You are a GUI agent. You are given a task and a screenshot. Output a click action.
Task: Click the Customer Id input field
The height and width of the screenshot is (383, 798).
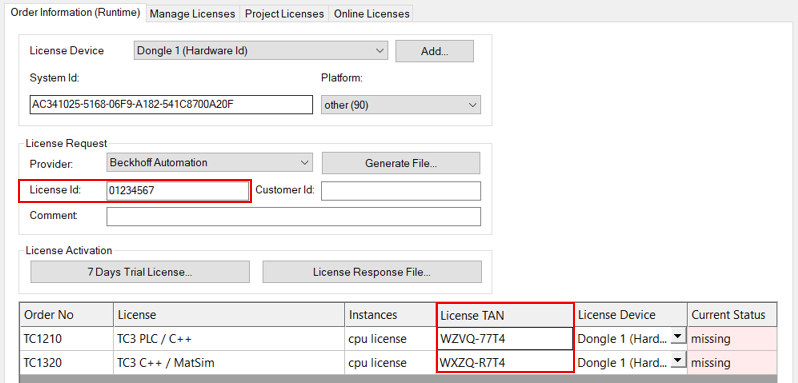pos(401,191)
